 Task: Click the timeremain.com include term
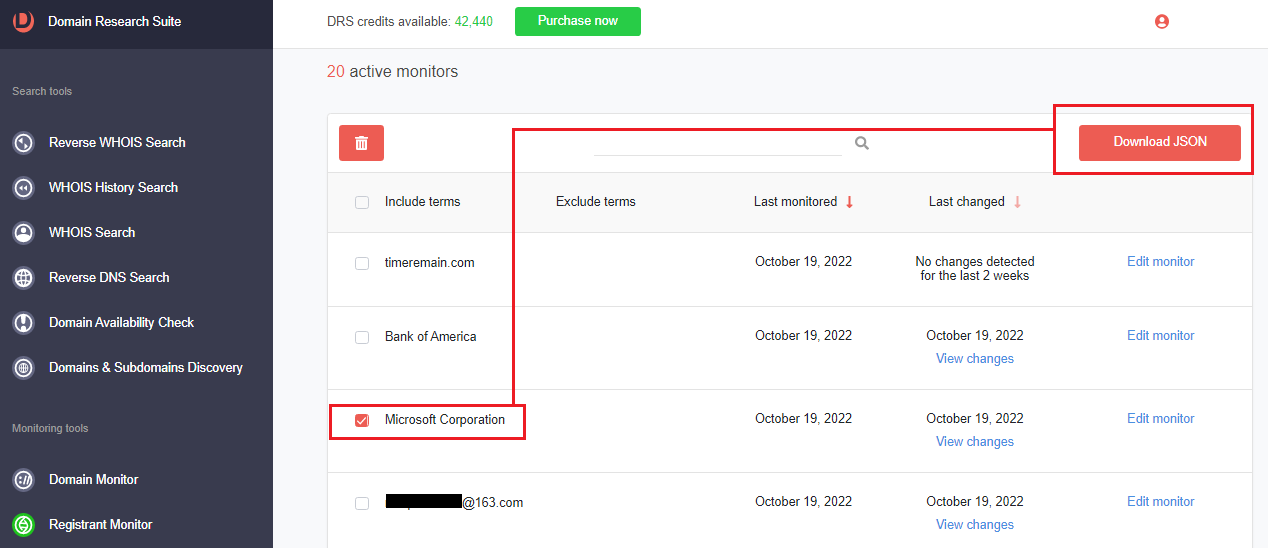pyautogui.click(x=430, y=262)
